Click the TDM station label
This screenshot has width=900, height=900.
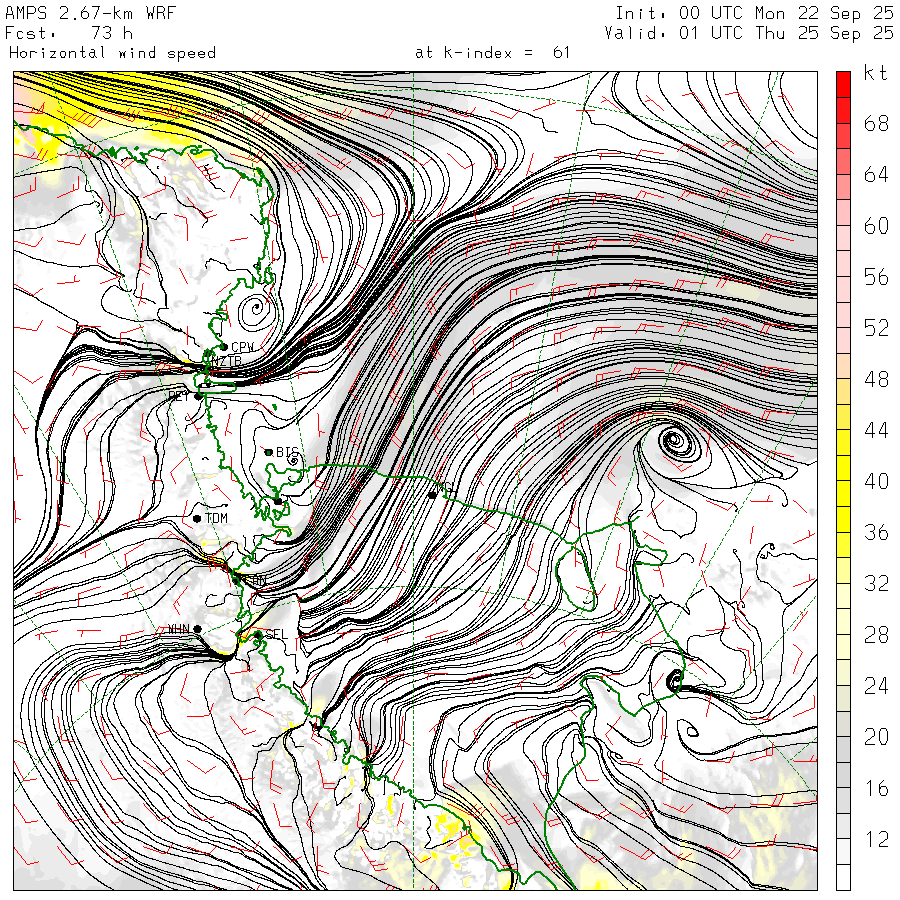click(x=216, y=518)
